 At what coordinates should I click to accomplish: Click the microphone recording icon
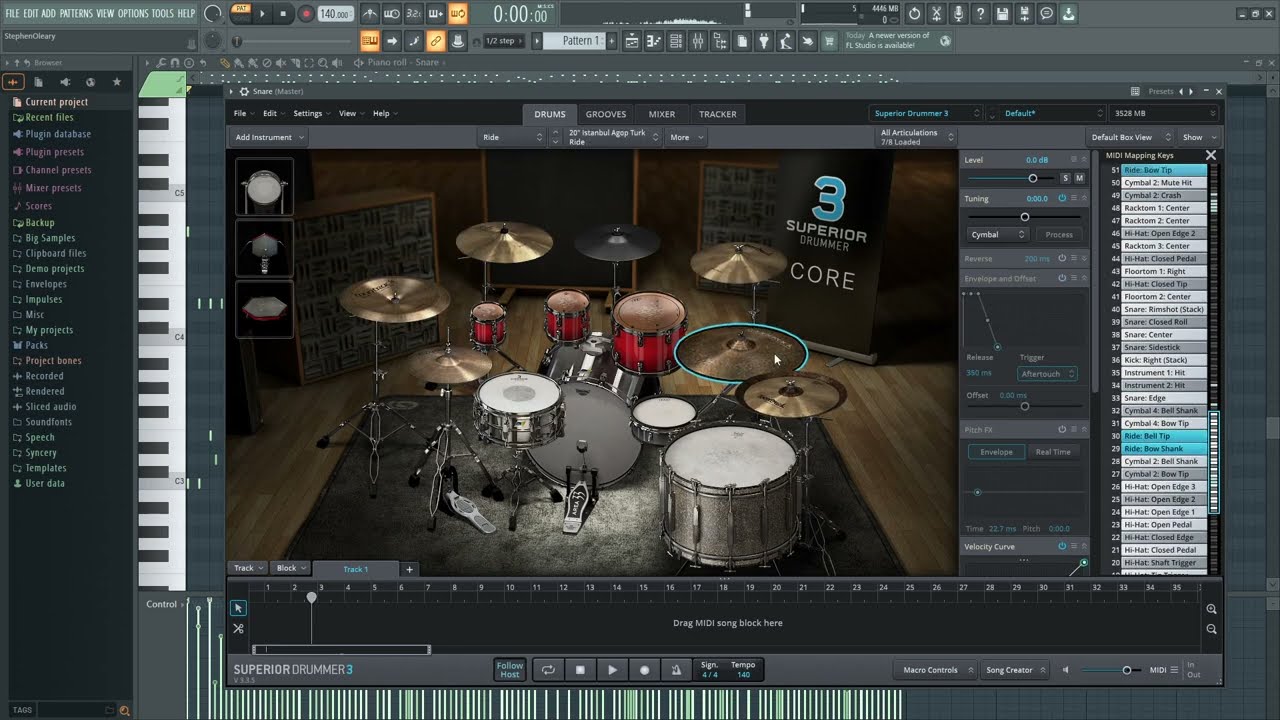click(959, 14)
